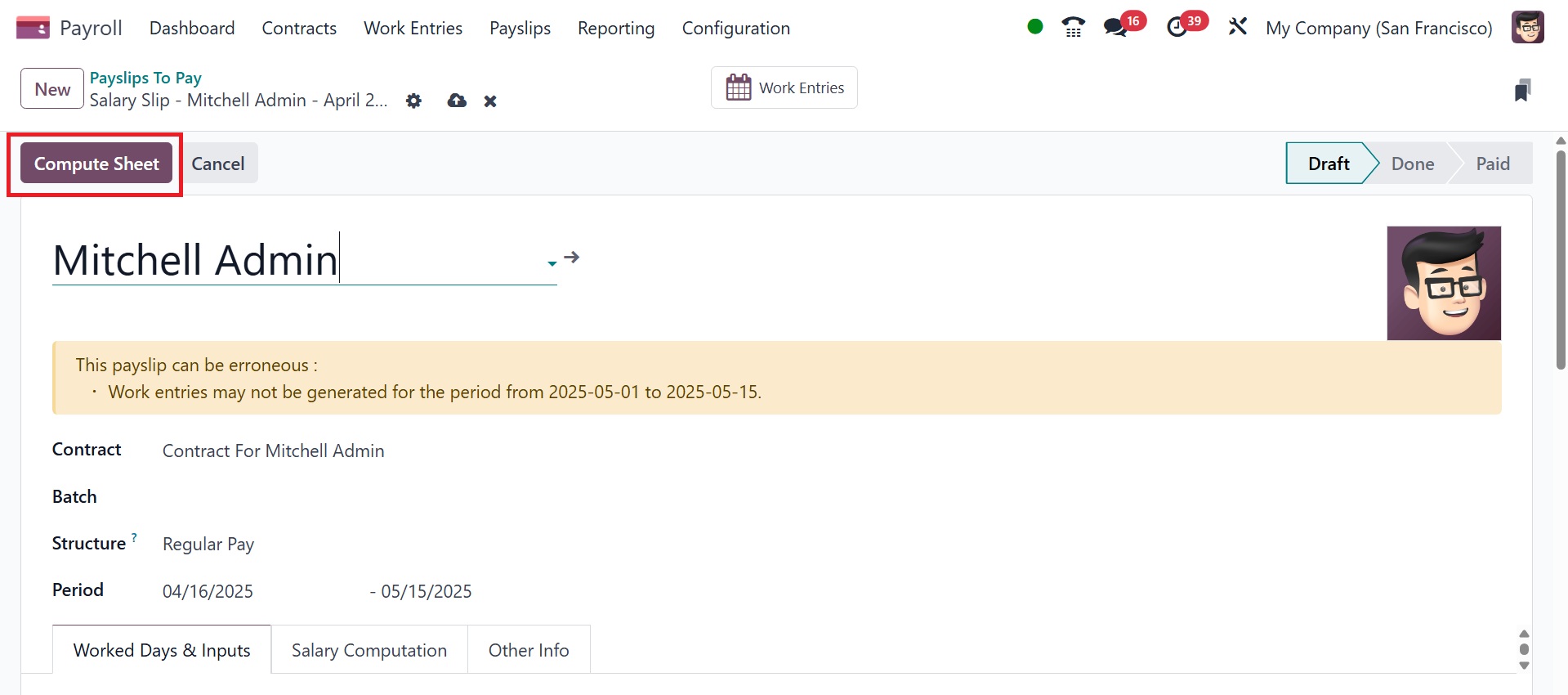Open the voip phone icon
Image resolution: width=1568 pixels, height=695 pixels.
click(1073, 28)
